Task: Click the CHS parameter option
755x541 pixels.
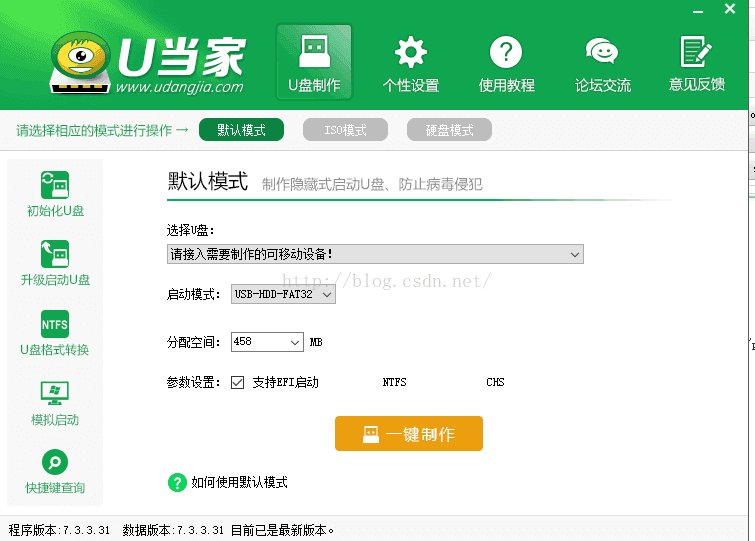Action: pyautogui.click(x=495, y=382)
